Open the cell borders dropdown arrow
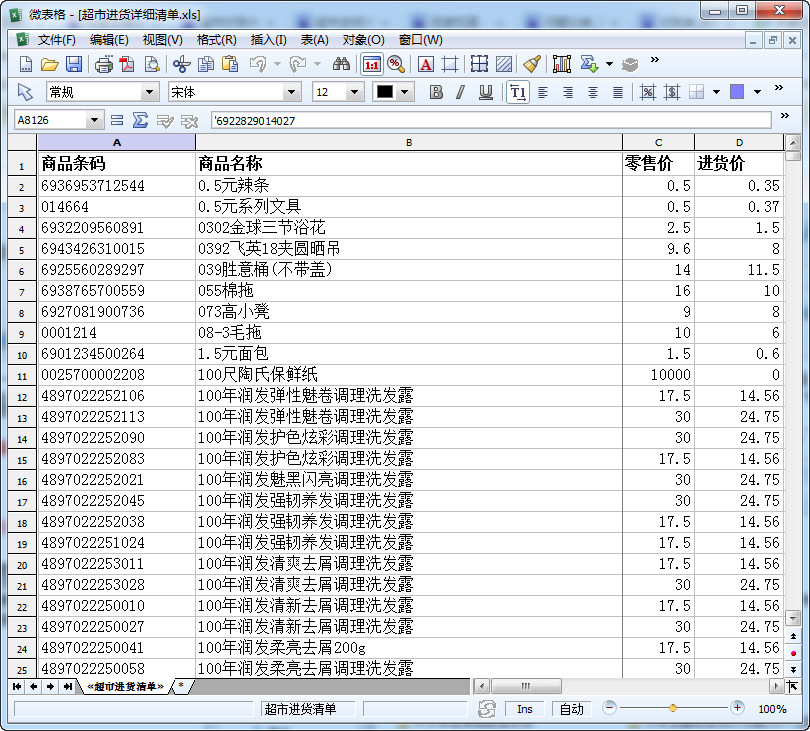 pyautogui.click(x=716, y=92)
